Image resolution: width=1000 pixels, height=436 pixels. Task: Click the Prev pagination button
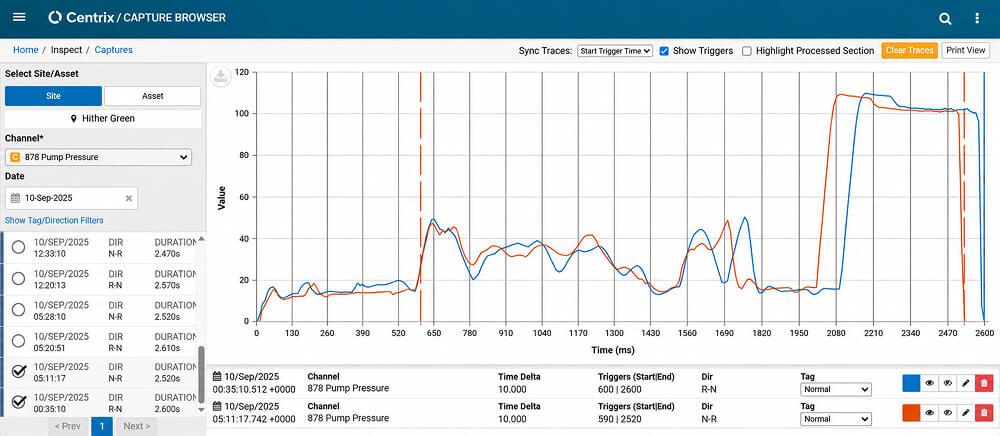(x=68, y=426)
